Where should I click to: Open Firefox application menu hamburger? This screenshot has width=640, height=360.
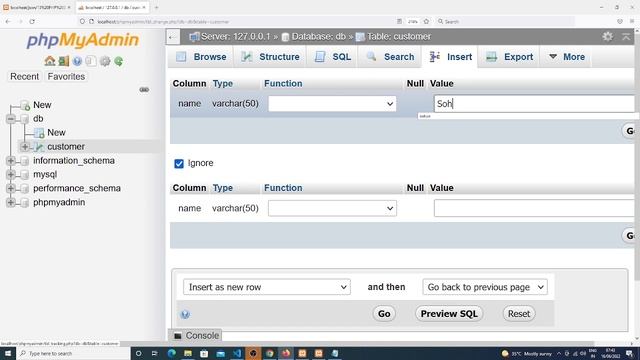pyautogui.click(x=632, y=21)
